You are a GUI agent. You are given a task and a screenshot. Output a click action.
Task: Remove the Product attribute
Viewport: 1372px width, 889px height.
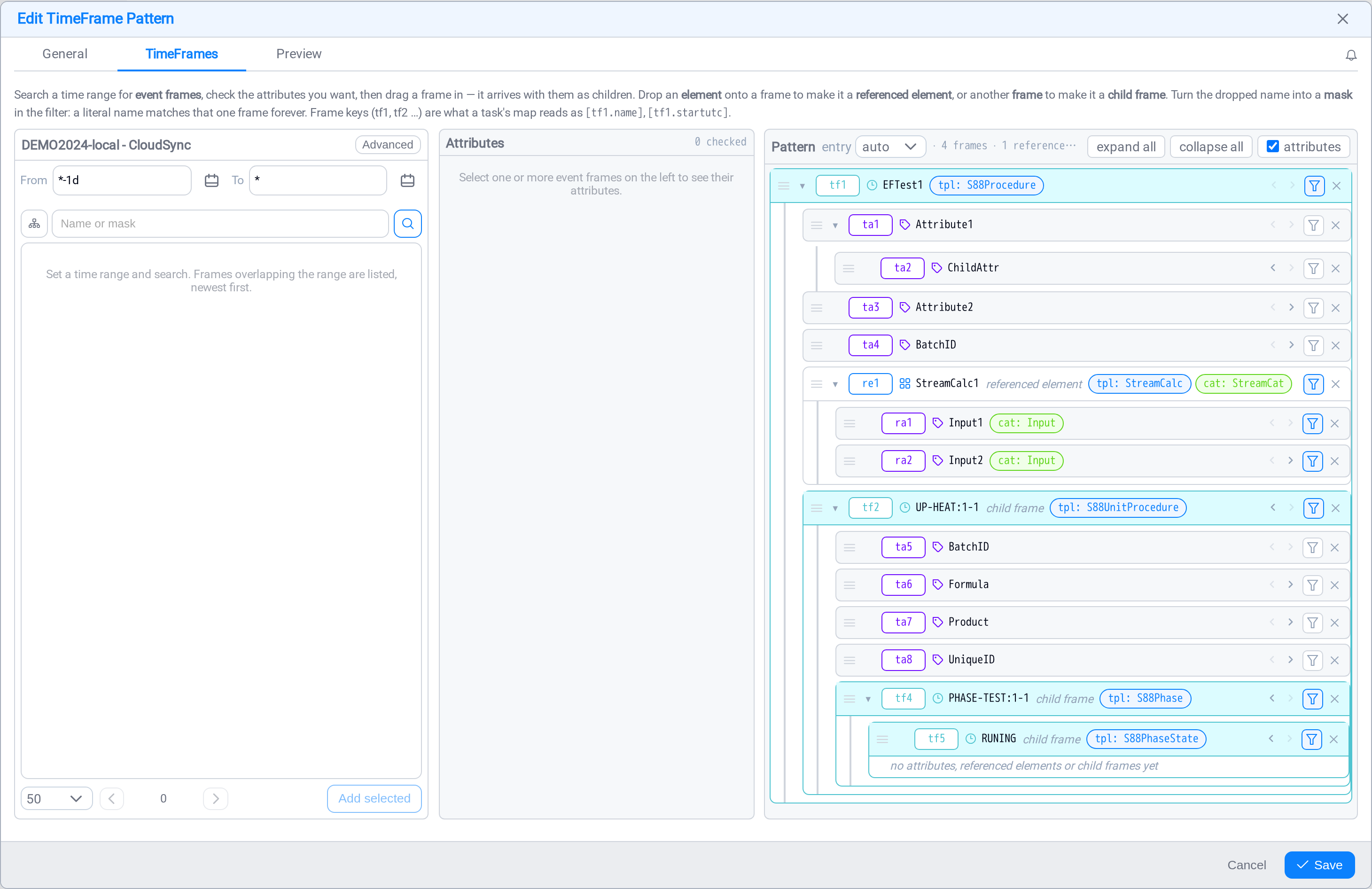1334,623
